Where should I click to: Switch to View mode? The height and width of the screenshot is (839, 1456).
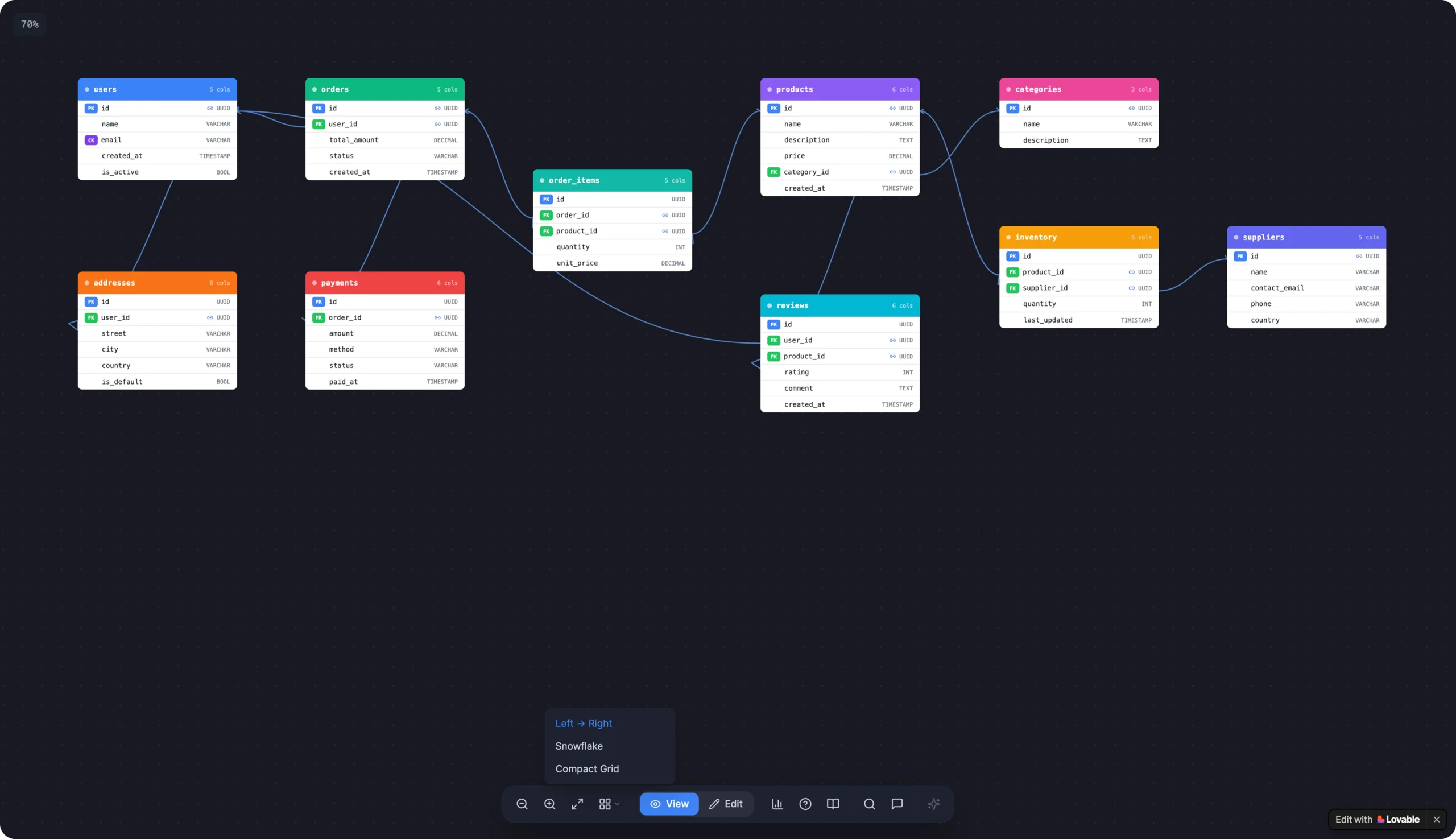coord(669,804)
